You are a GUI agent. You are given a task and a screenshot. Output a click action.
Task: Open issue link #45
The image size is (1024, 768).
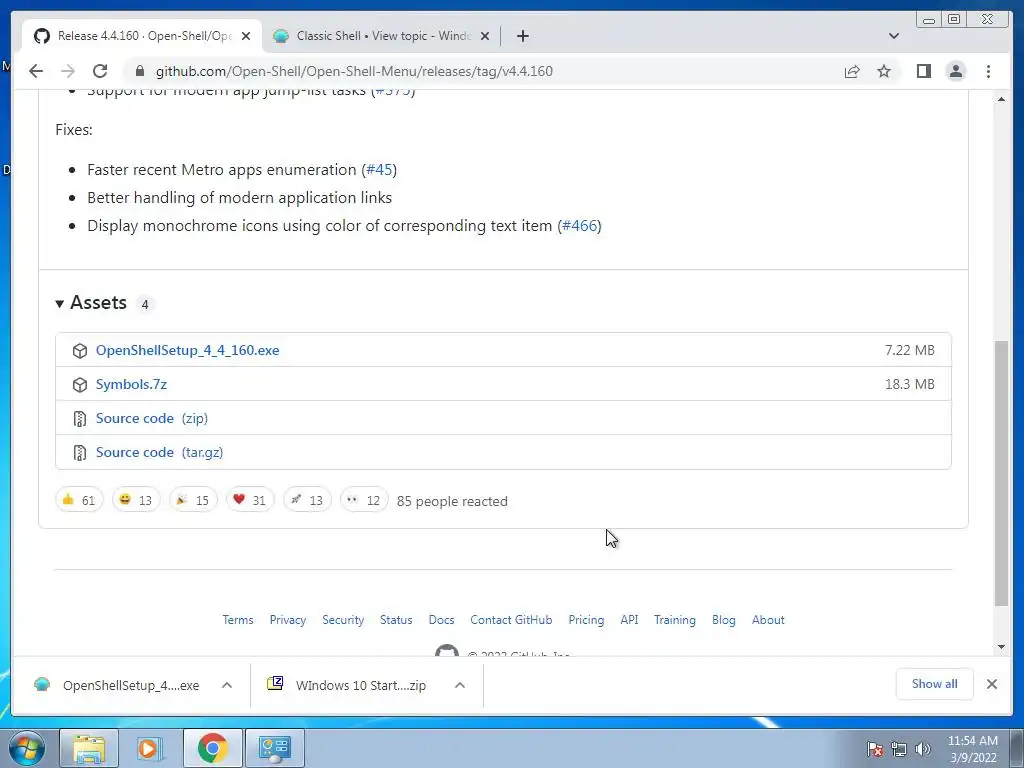379,170
